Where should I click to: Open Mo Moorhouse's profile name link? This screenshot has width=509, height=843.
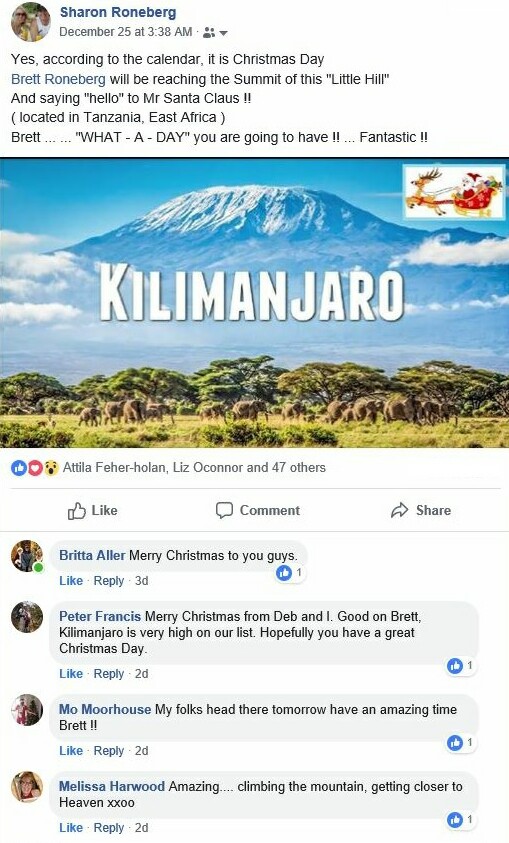[105, 709]
